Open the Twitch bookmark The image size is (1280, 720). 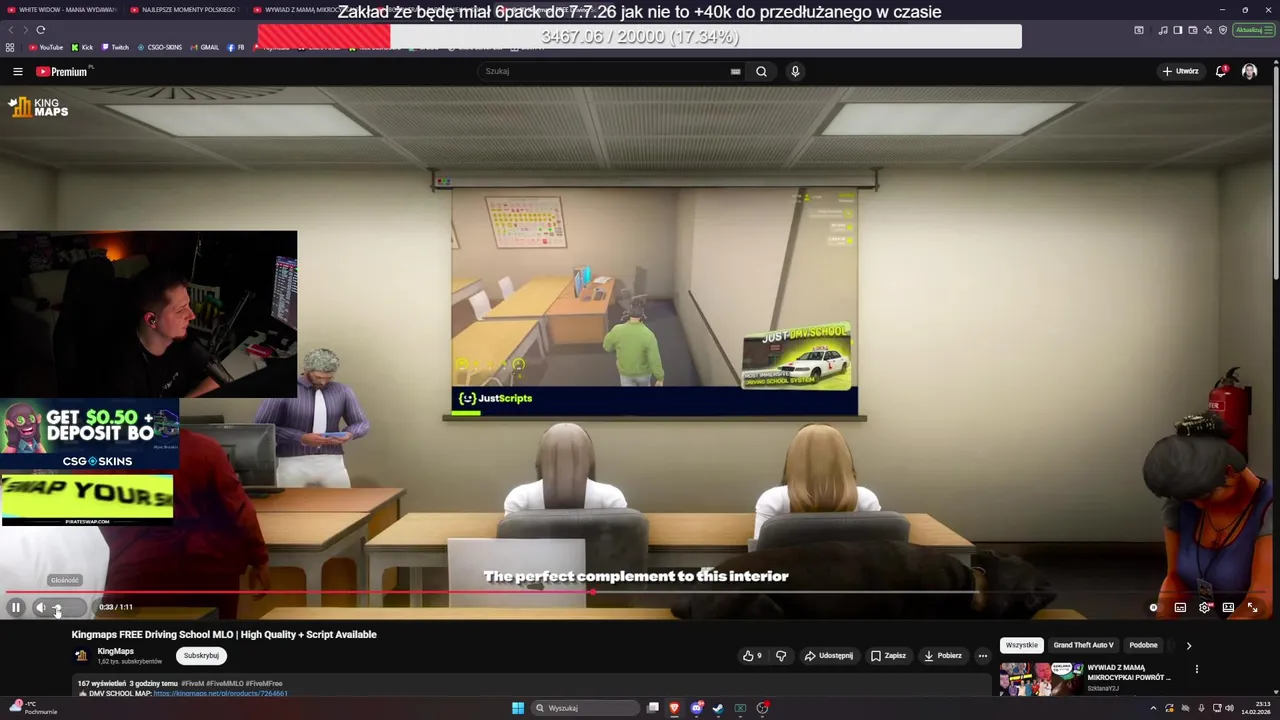point(115,47)
